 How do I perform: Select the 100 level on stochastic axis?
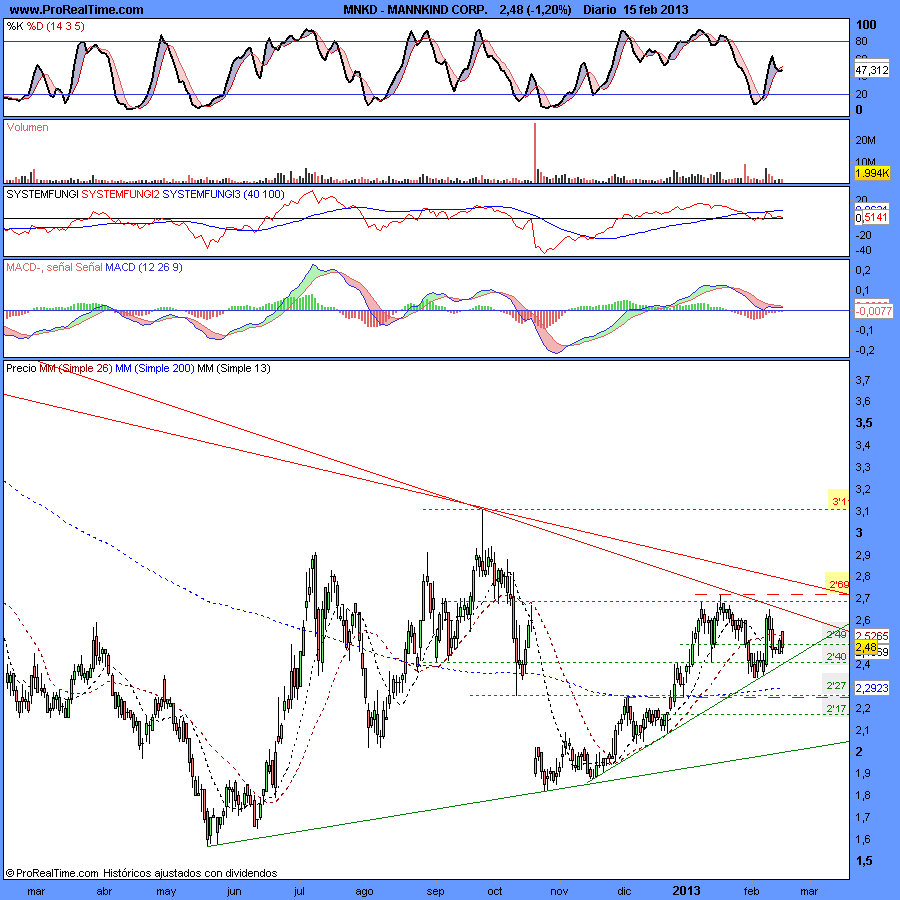(866, 25)
